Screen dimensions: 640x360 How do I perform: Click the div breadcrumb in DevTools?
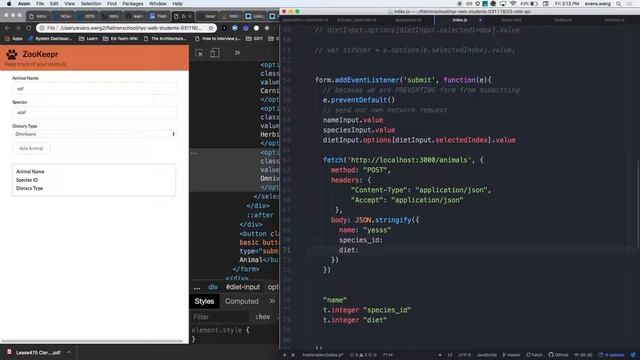(213, 287)
